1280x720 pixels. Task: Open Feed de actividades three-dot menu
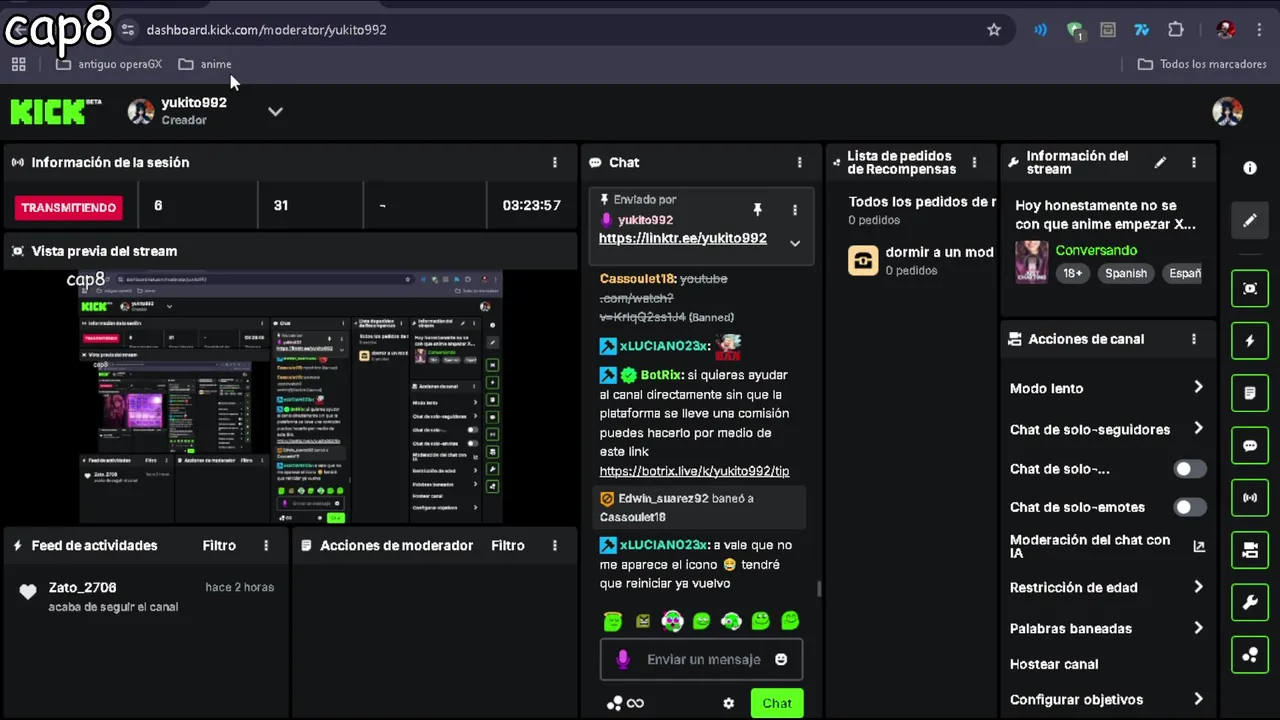pyautogui.click(x=266, y=545)
